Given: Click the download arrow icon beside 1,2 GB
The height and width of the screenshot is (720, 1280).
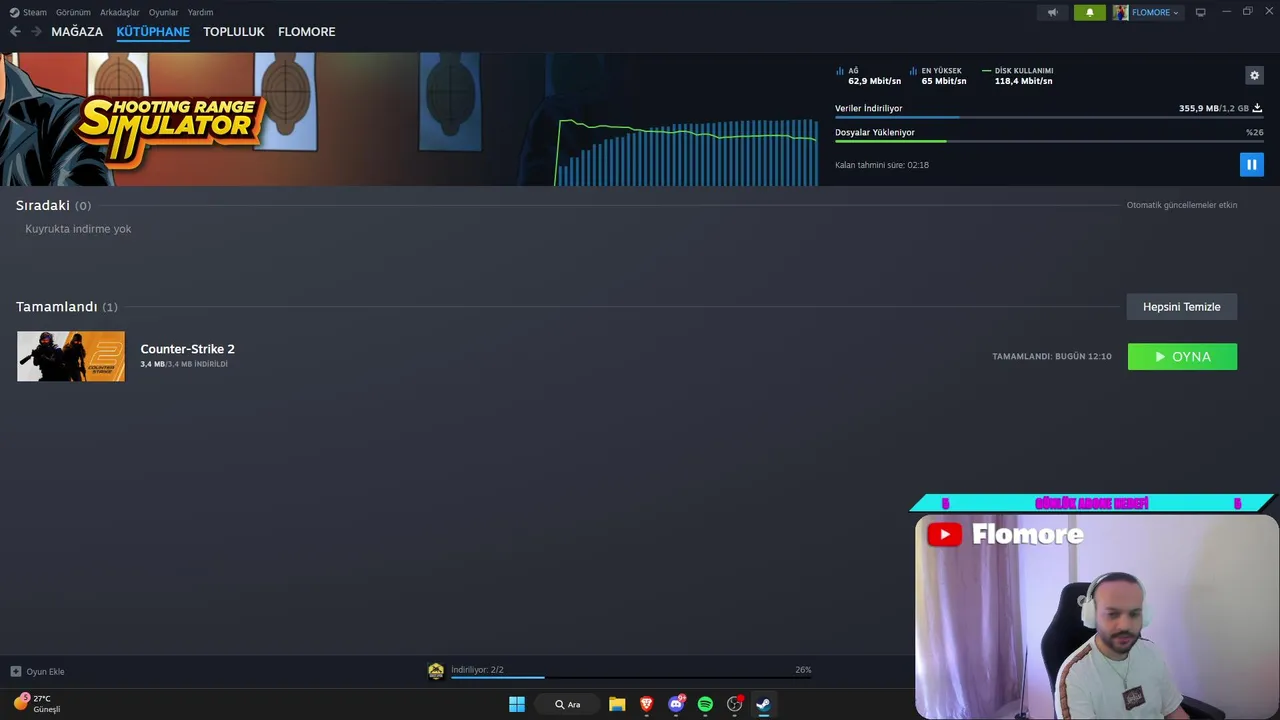Looking at the screenshot, I should (1257, 108).
